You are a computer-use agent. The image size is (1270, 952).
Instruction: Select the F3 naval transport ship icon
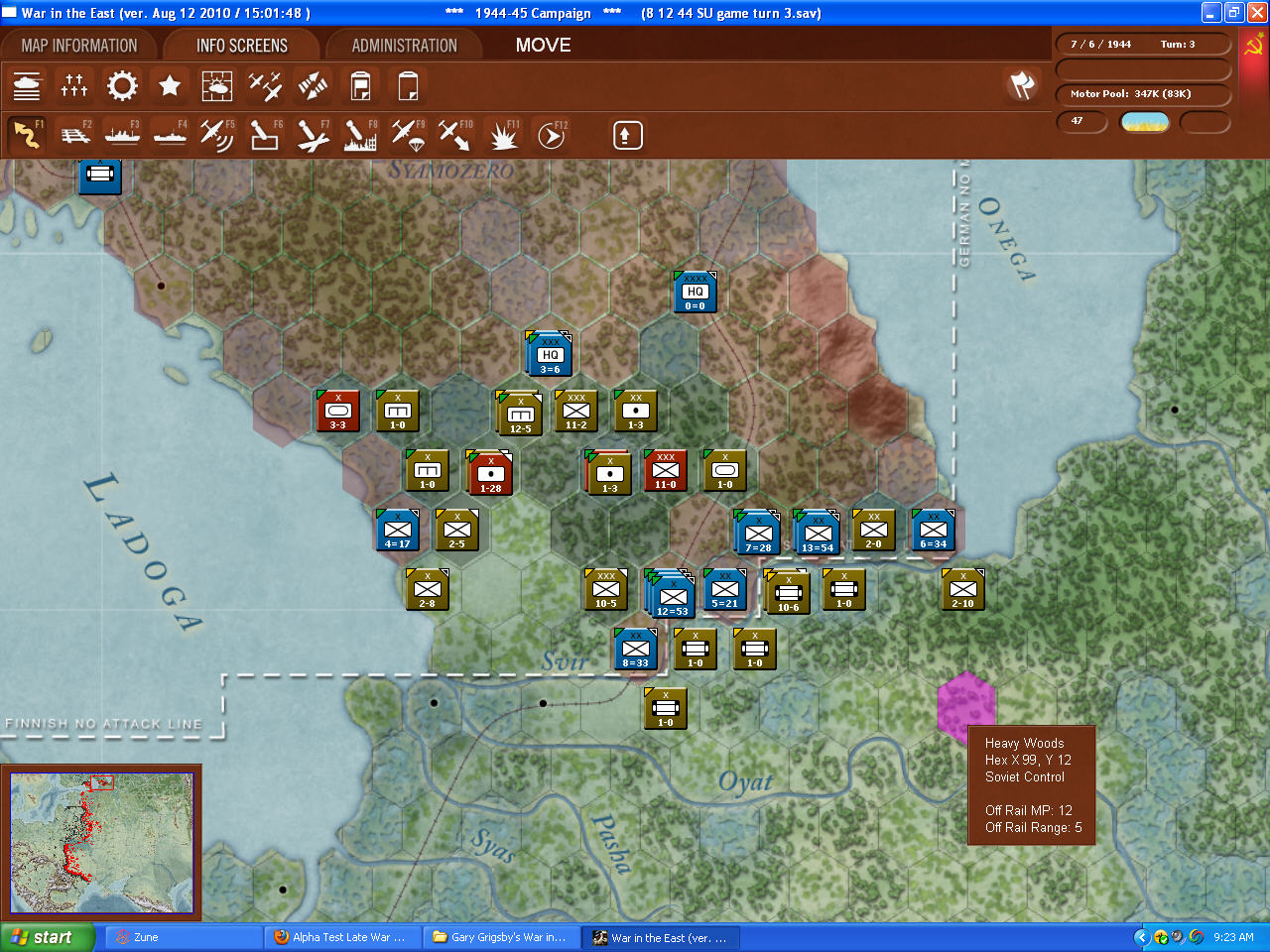(x=122, y=135)
